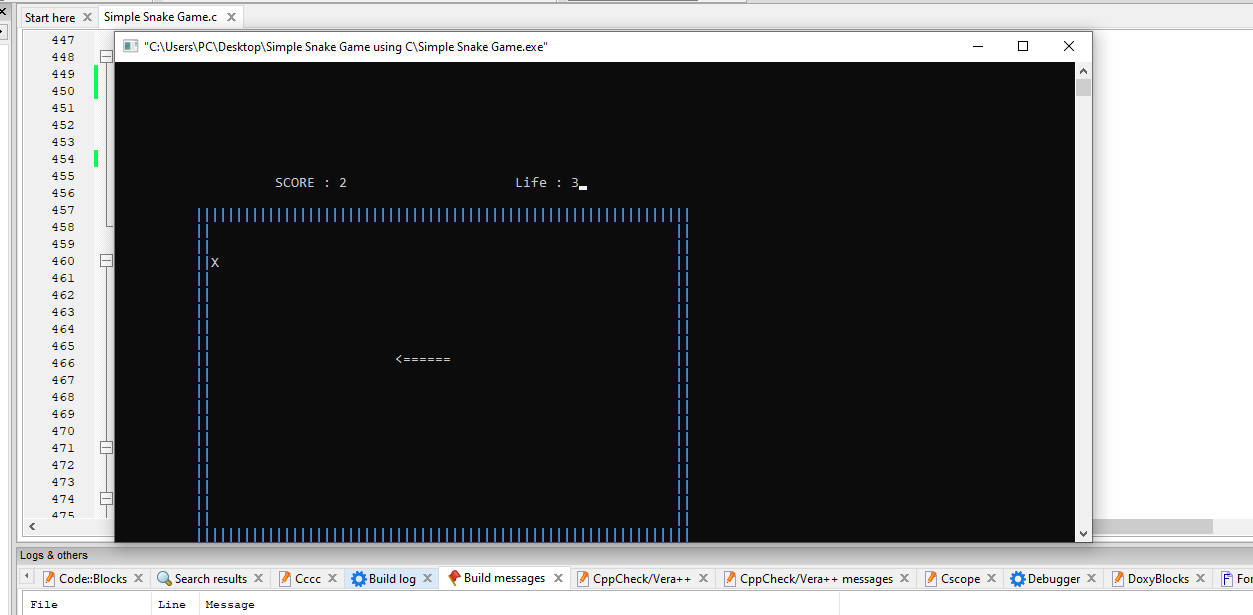Collapse the fold marker at line 460
This screenshot has width=1253, height=615.
click(106, 260)
